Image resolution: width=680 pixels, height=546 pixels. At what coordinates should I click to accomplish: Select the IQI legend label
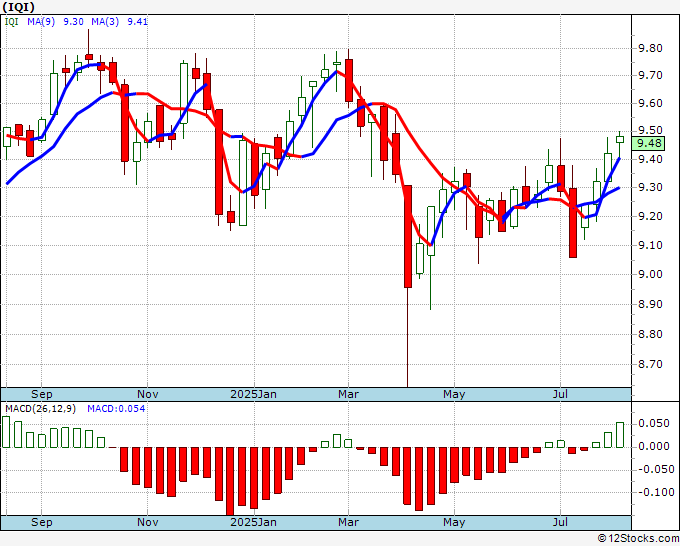[11, 21]
